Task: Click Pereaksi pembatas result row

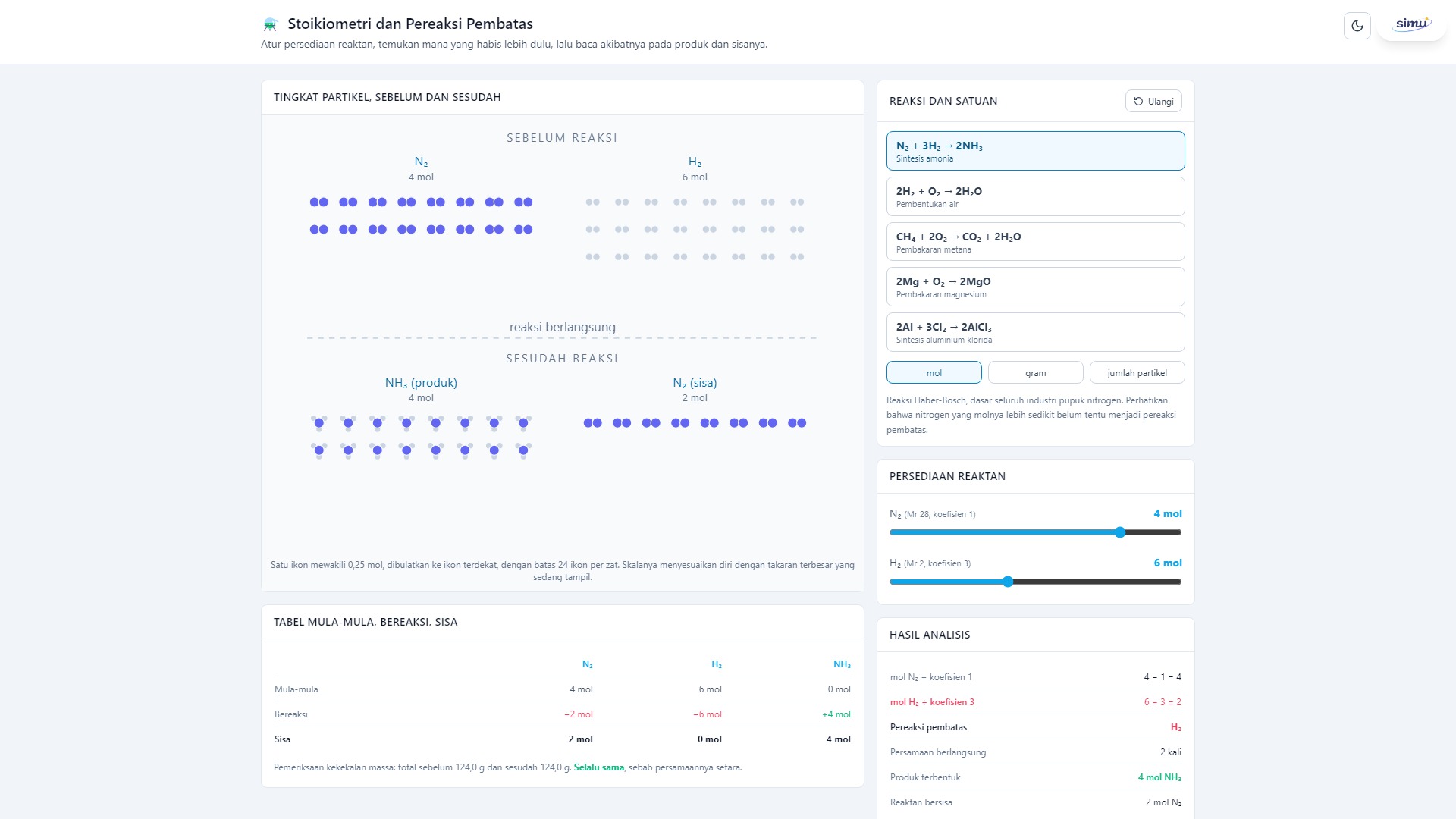Action: click(1036, 727)
